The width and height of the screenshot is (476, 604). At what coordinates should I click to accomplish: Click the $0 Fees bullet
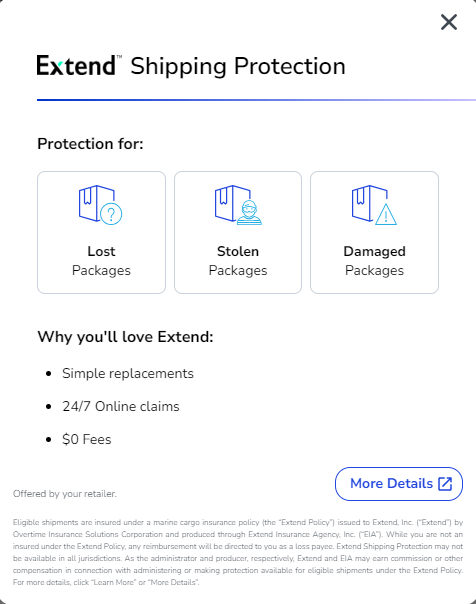pos(87,440)
